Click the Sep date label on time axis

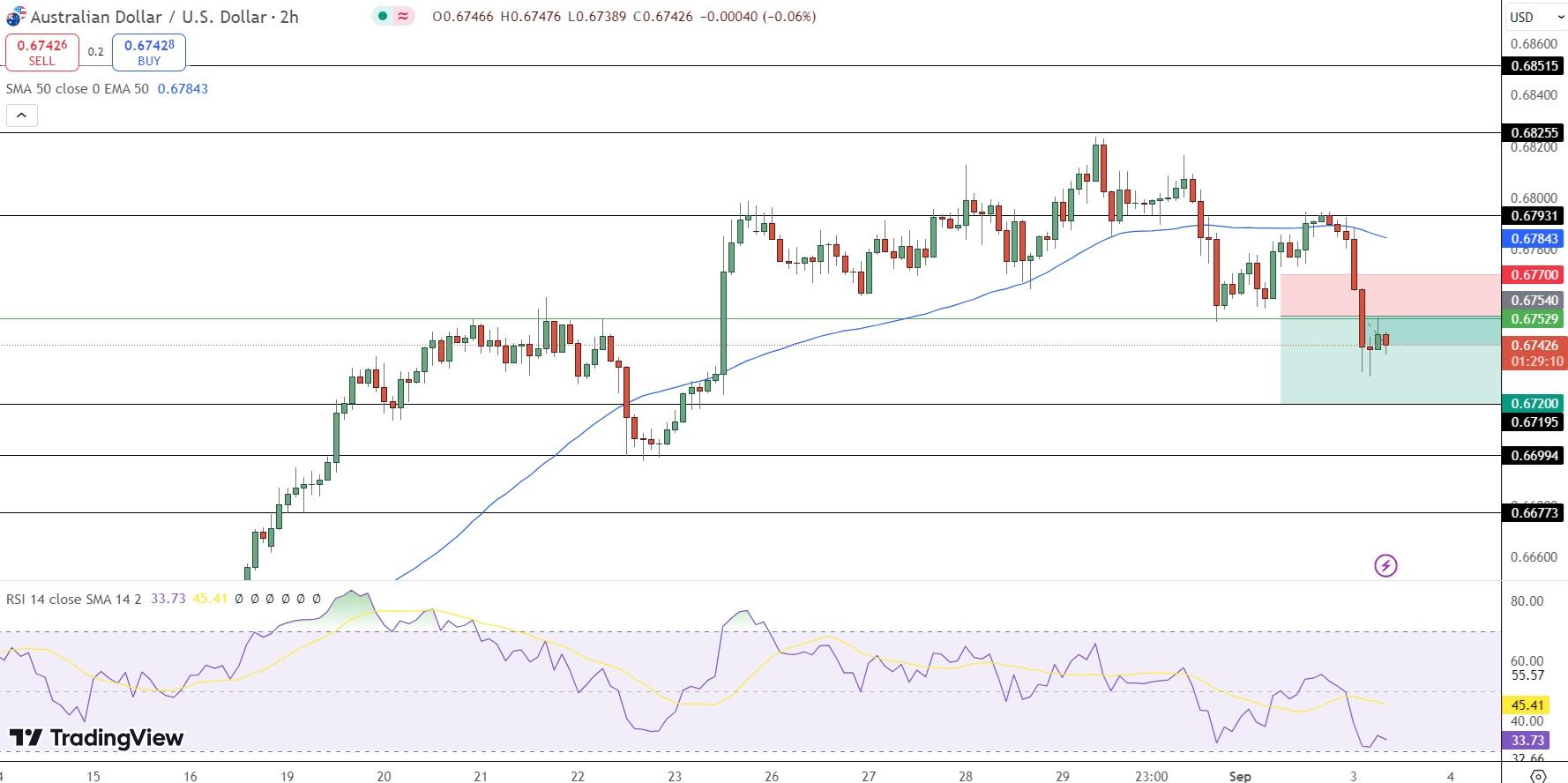(1240, 776)
